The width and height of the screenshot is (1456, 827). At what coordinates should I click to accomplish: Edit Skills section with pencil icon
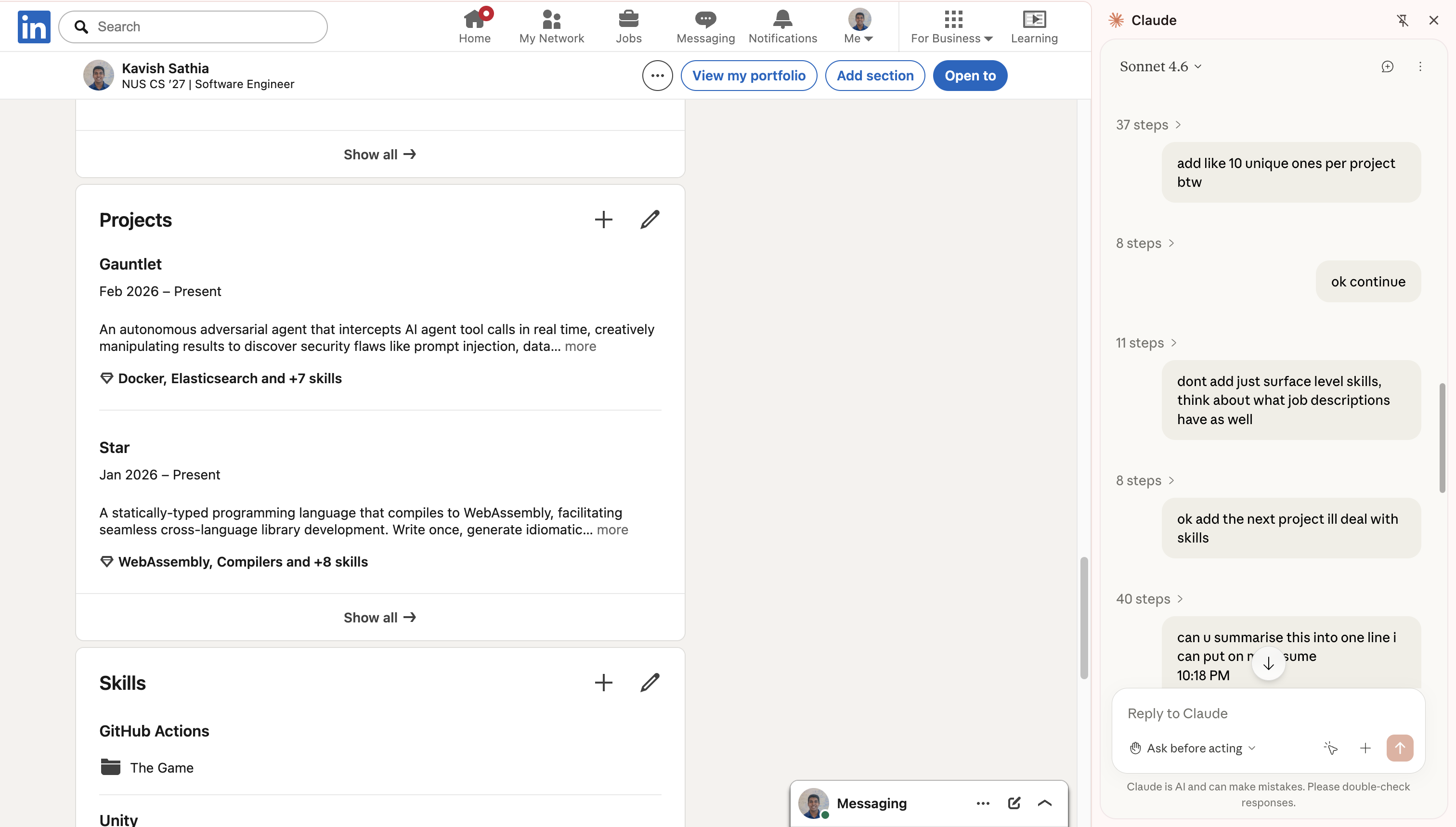[x=650, y=683]
